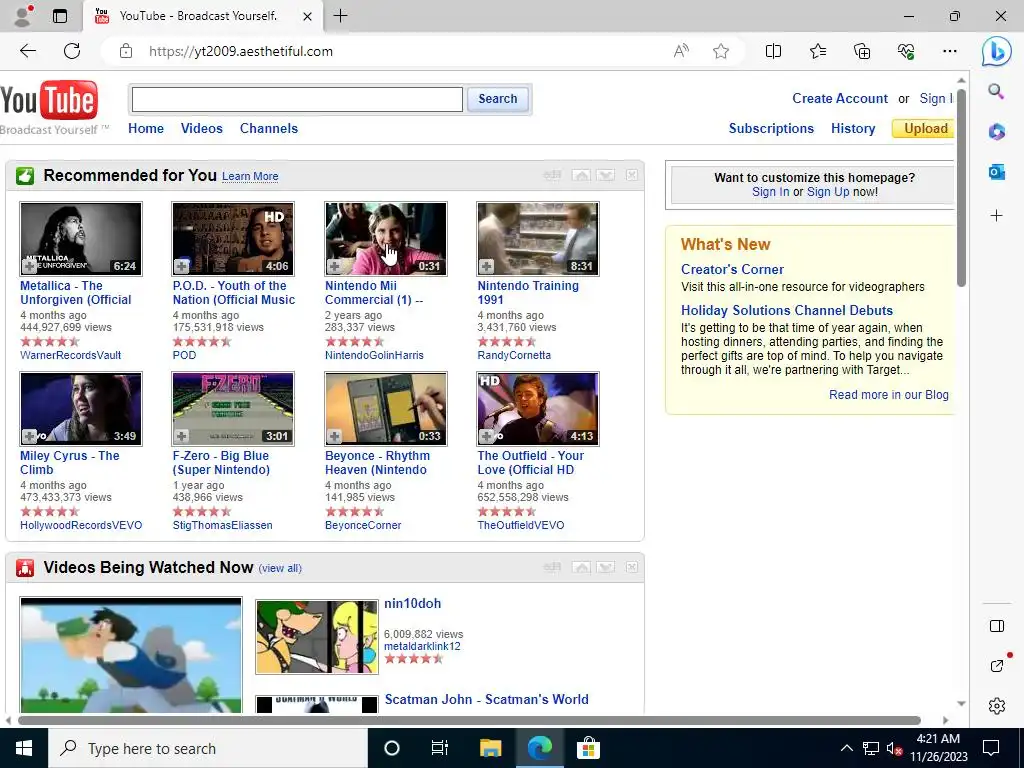1024x768 pixels.
Task: Move Recommended for You module up
Action: (581, 175)
